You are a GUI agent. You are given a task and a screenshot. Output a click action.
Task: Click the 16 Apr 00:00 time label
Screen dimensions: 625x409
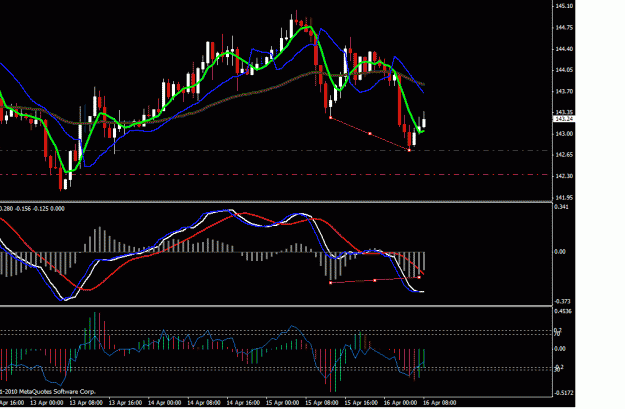[x=401, y=403]
